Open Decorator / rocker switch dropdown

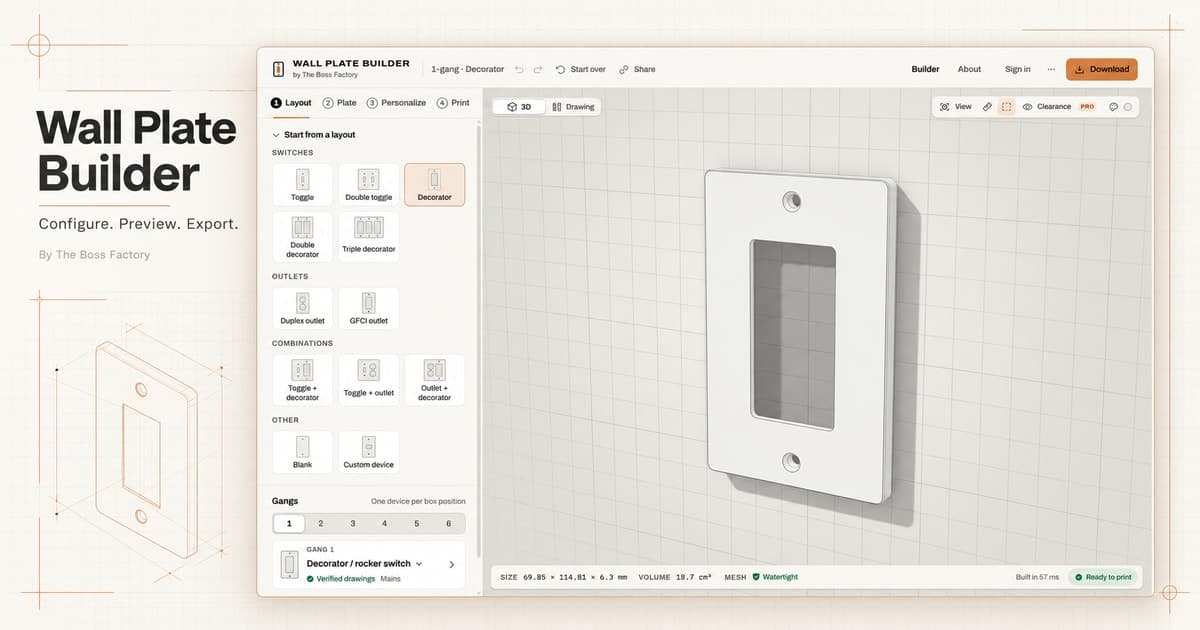364,564
